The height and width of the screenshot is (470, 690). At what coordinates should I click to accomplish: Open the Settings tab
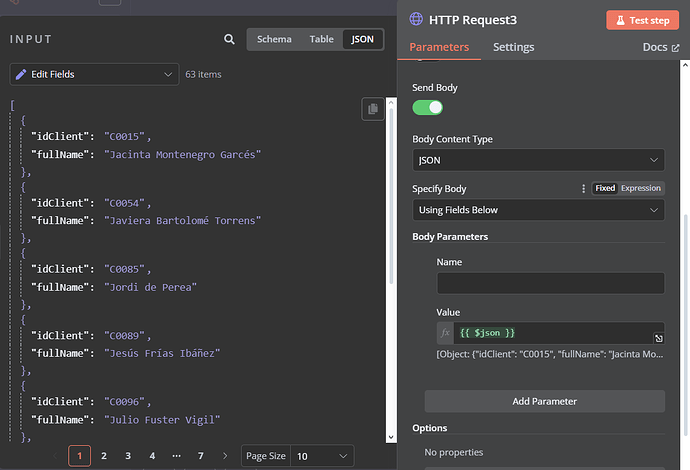pos(514,47)
